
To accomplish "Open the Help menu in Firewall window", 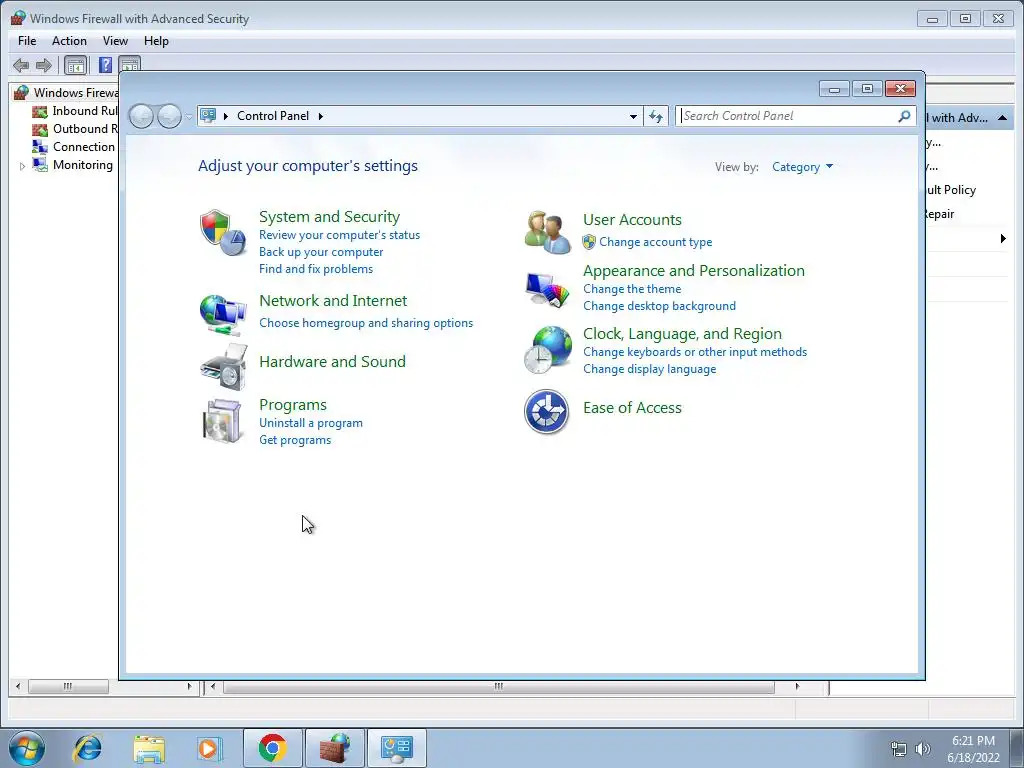I will point(156,40).
